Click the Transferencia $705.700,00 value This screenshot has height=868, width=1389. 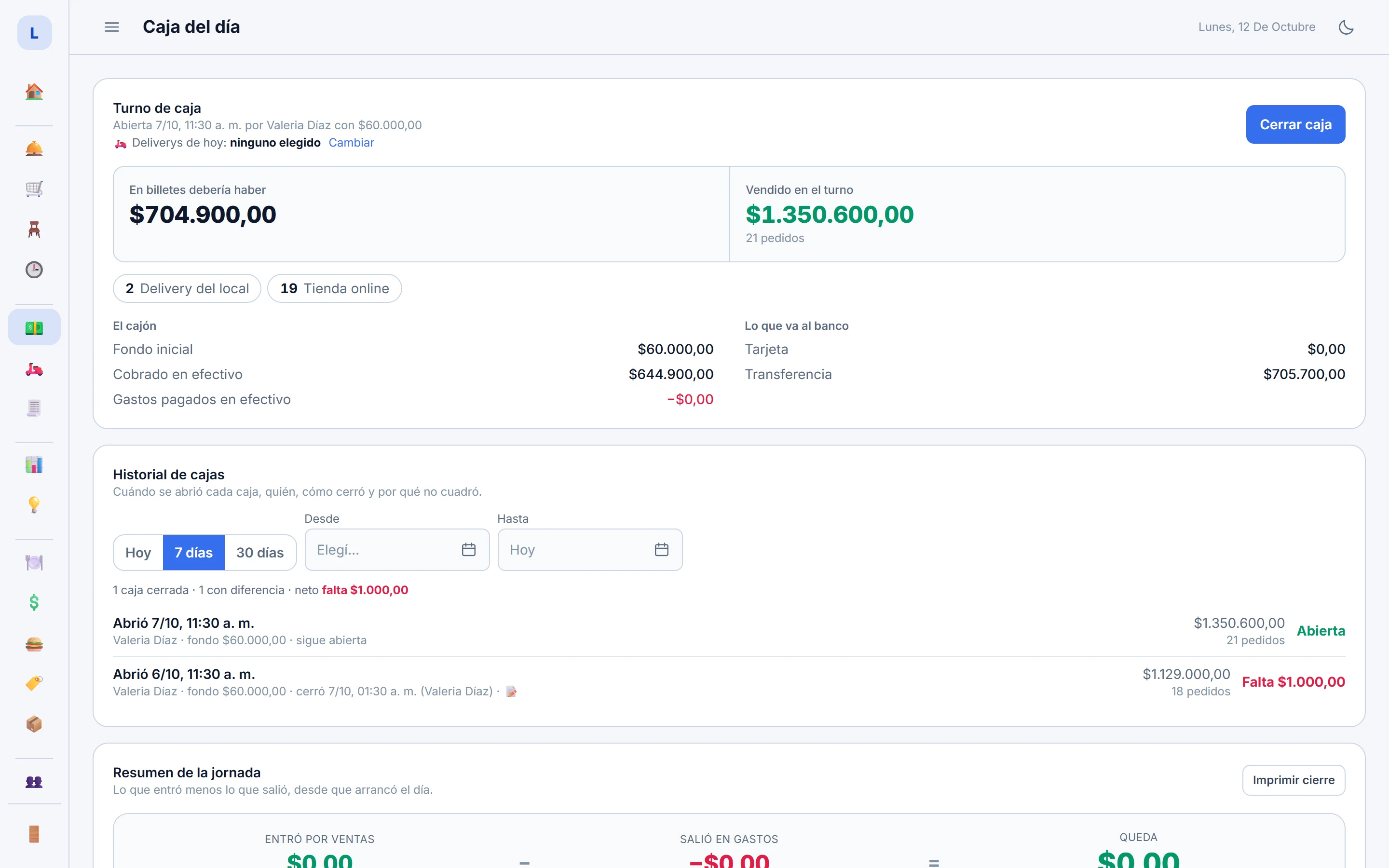click(x=1304, y=374)
